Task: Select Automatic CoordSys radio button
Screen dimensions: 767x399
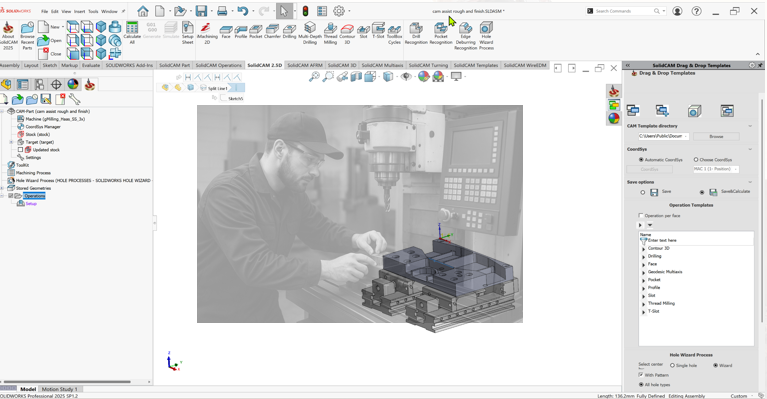Action: click(x=641, y=160)
